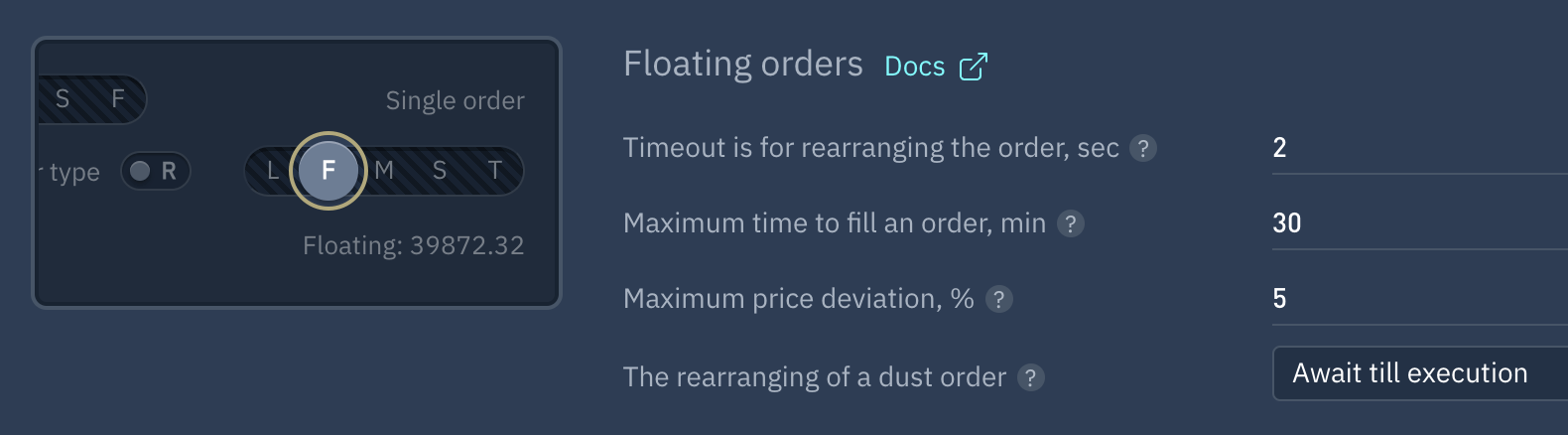Click help icon beside Maximum time to fill
The width and height of the screenshot is (1568, 435).
point(1070,223)
